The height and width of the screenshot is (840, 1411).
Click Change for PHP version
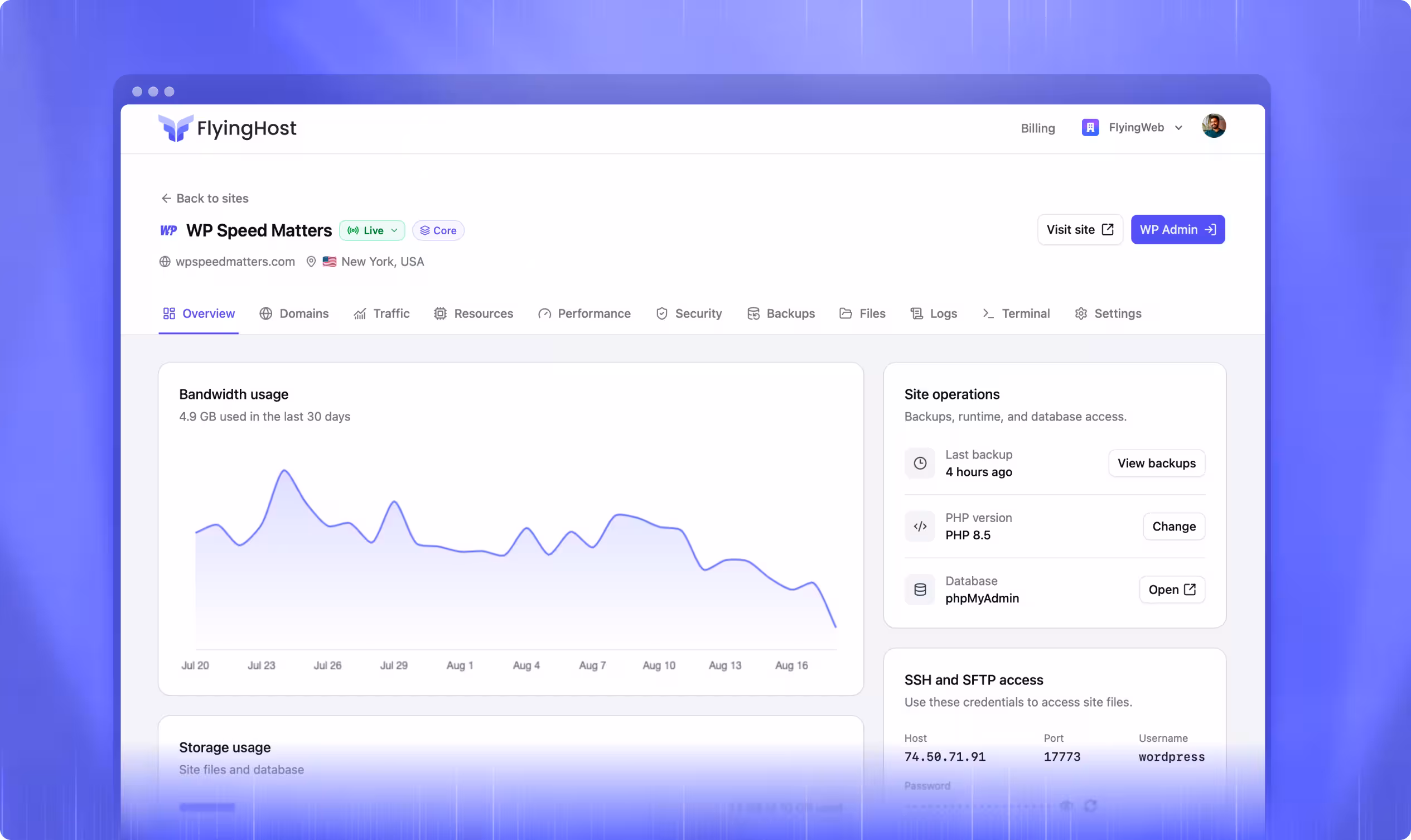[x=1174, y=527]
